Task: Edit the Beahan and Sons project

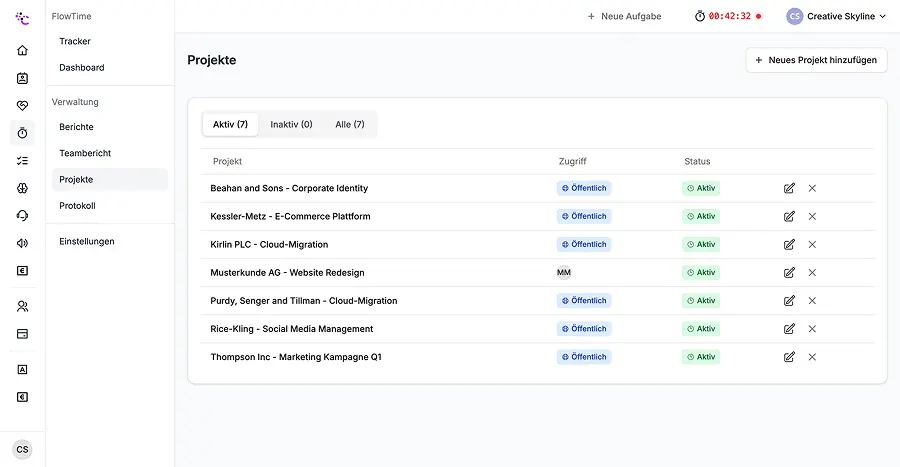Action: 789,188
